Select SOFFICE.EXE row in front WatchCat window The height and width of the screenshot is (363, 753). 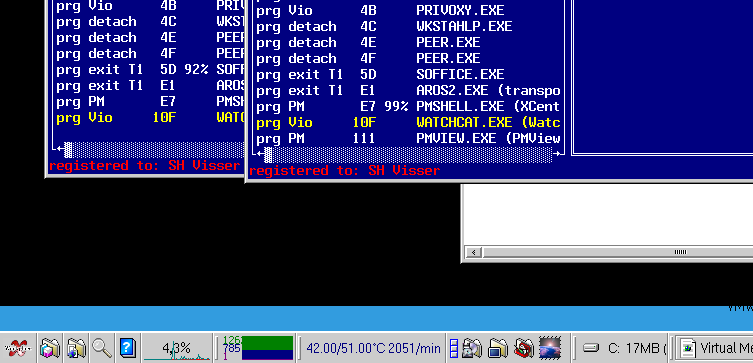[x=408, y=74]
